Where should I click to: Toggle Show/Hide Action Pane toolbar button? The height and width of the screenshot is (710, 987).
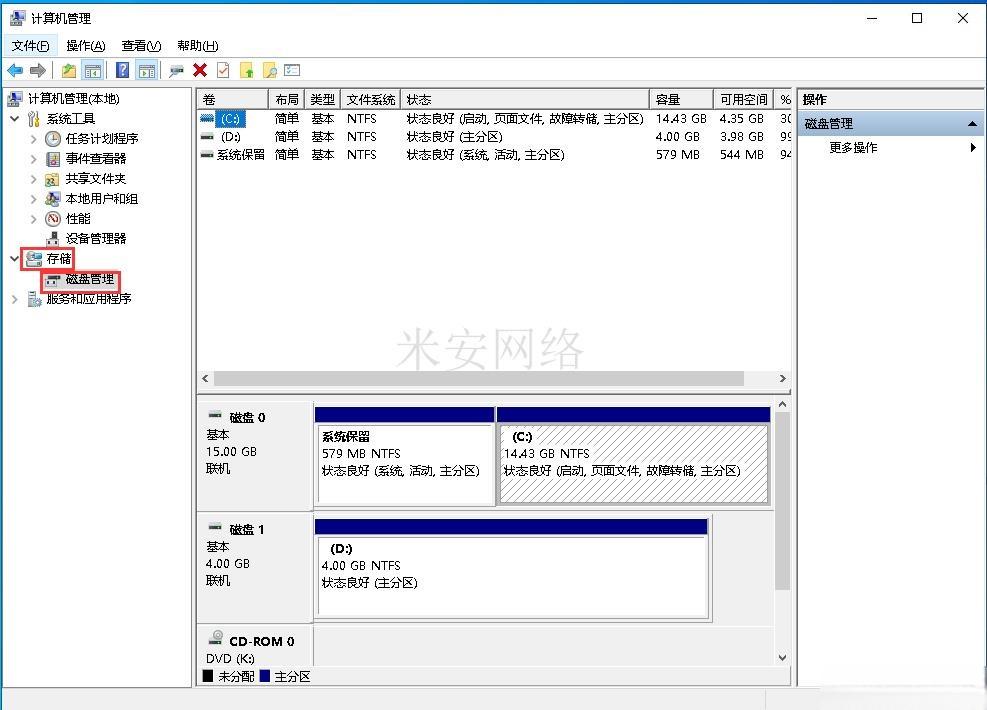[147, 70]
